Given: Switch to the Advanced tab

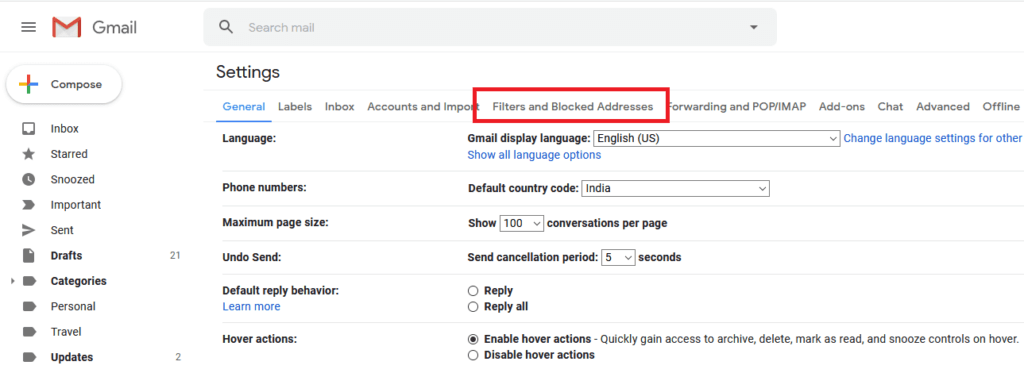Looking at the screenshot, I should [942, 106].
